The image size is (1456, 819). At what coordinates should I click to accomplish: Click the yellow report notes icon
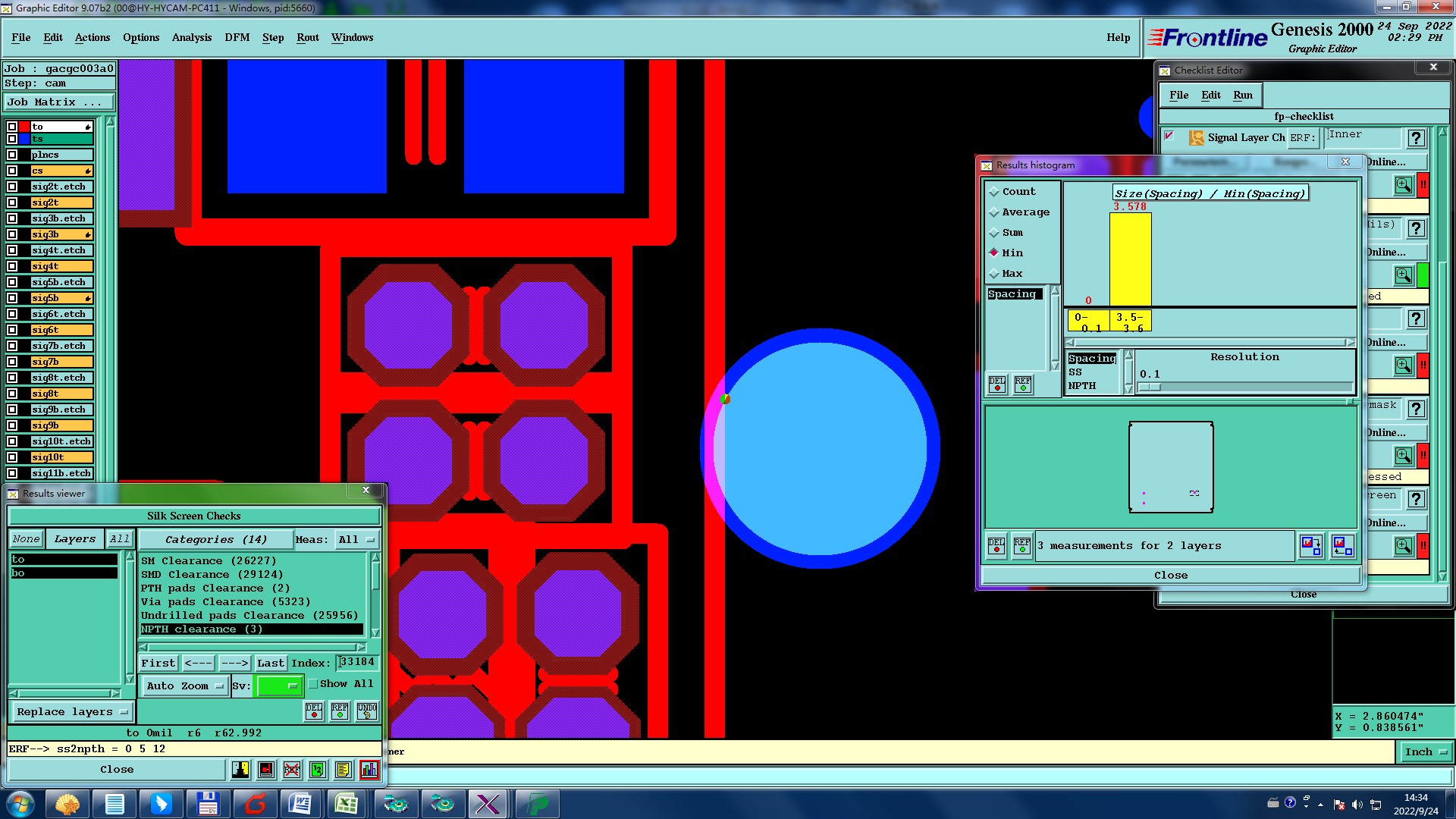click(343, 770)
